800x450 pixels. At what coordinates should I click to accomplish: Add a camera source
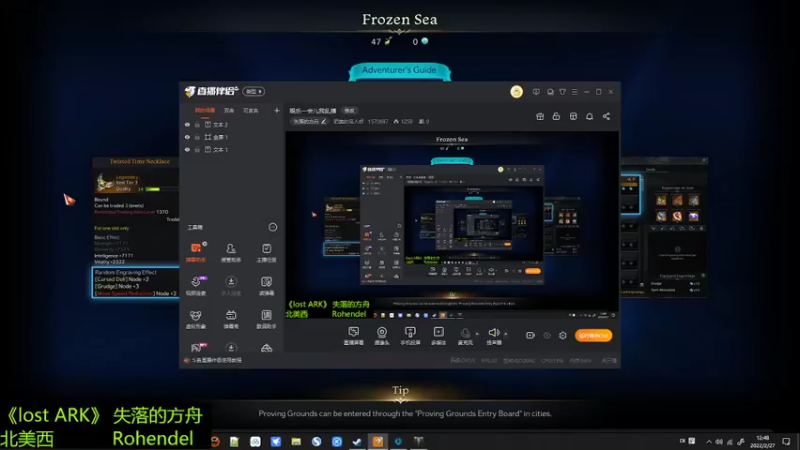click(382, 336)
